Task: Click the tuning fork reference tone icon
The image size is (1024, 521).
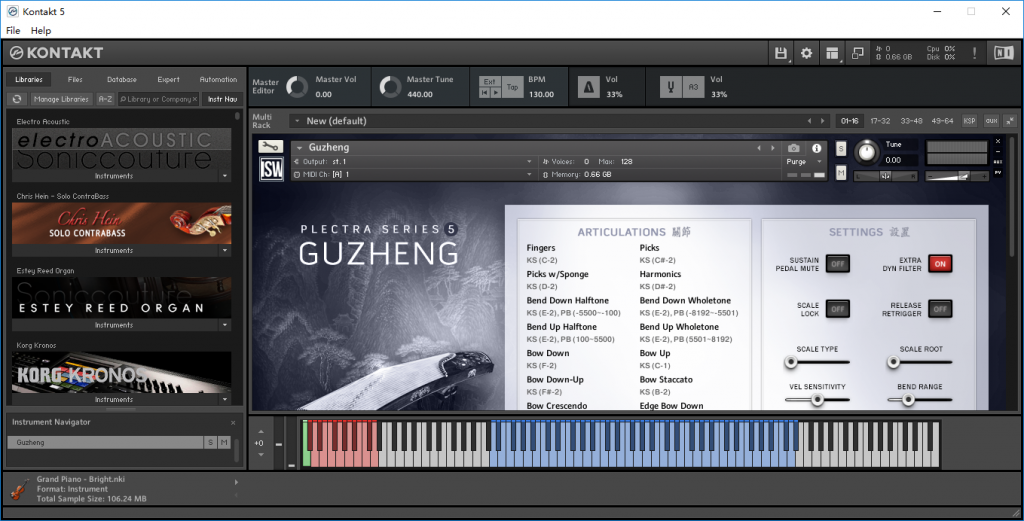Action: pyautogui.click(x=671, y=87)
